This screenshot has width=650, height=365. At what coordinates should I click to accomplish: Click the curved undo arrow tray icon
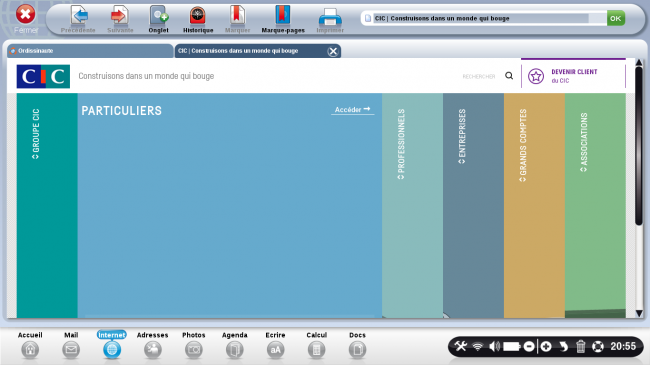pos(563,346)
